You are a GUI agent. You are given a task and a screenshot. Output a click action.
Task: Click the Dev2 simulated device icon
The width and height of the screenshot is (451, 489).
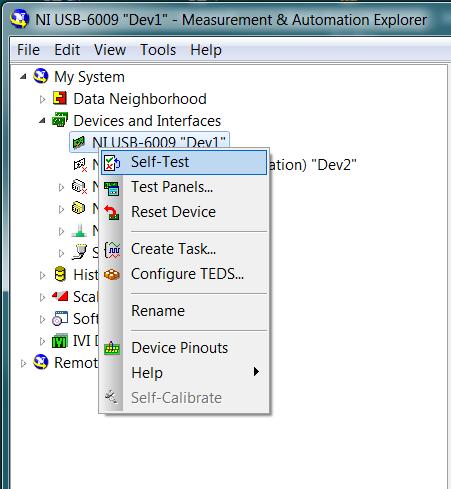80,165
